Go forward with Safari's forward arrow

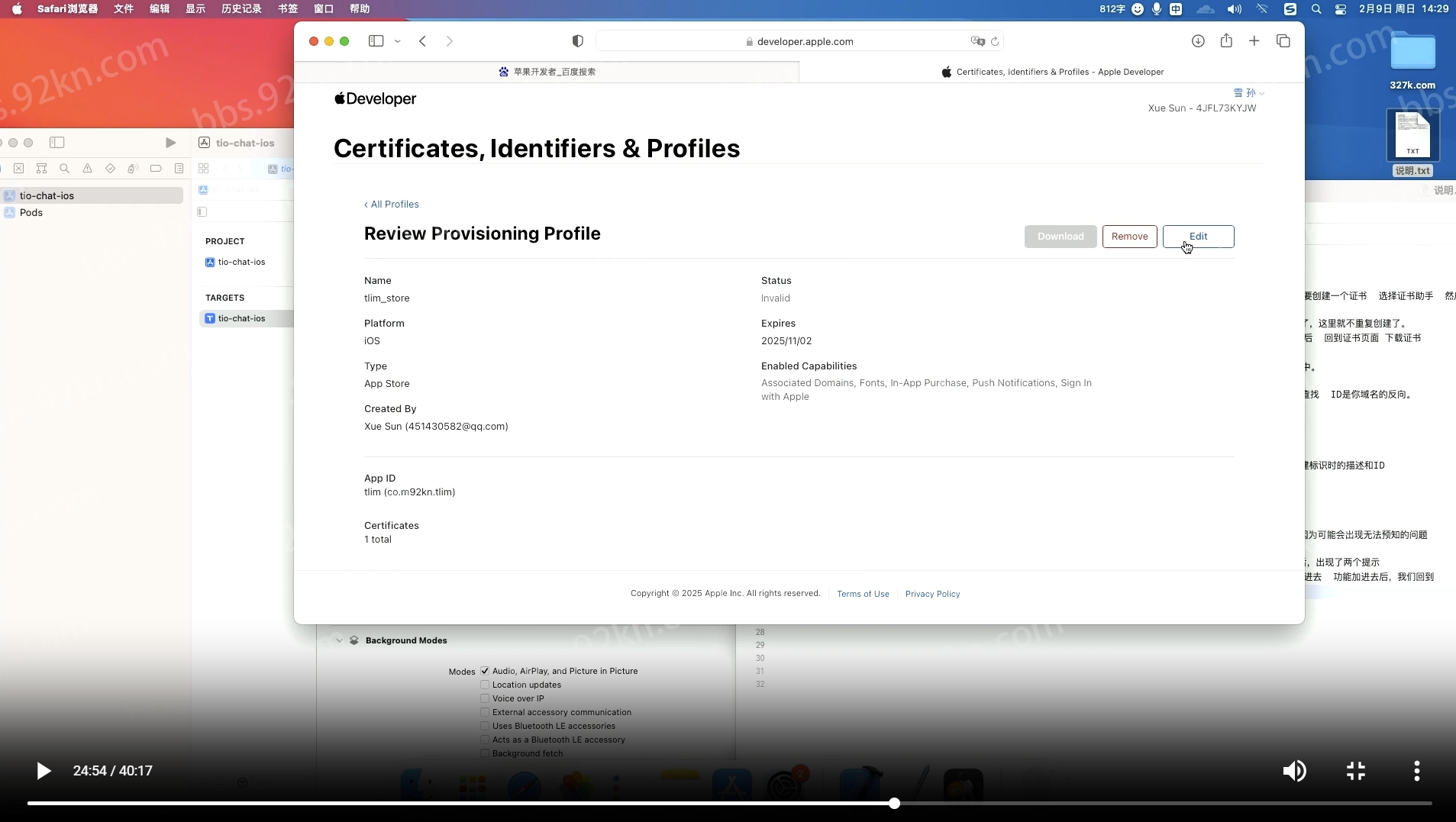[x=450, y=41]
